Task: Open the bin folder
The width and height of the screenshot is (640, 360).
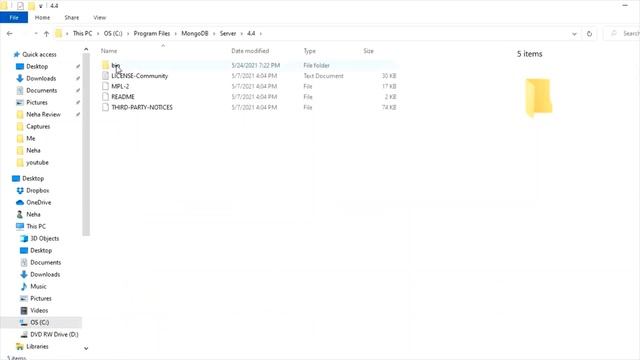Action: click(x=116, y=65)
